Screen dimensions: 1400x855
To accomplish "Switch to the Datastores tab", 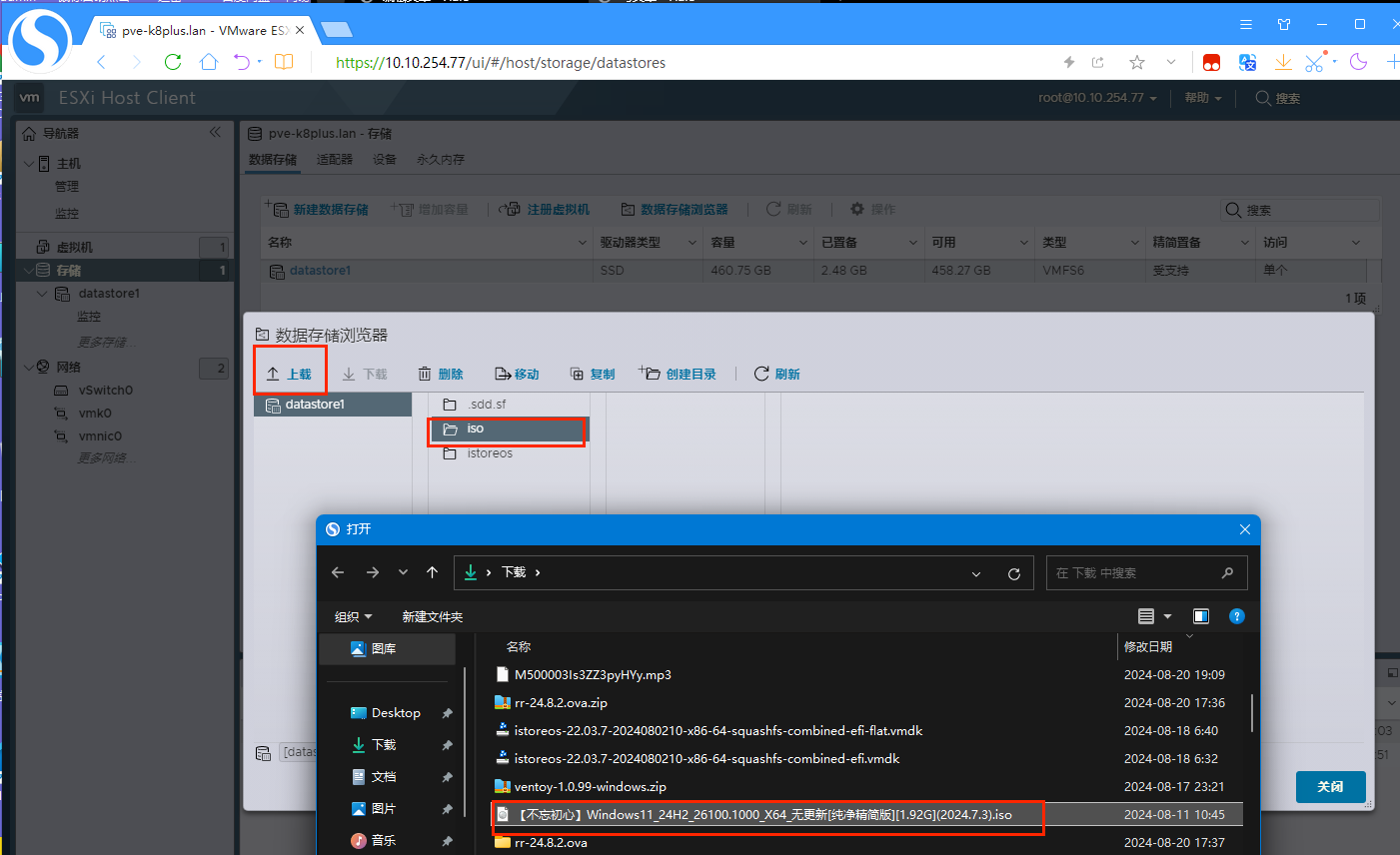I will click(273, 160).
